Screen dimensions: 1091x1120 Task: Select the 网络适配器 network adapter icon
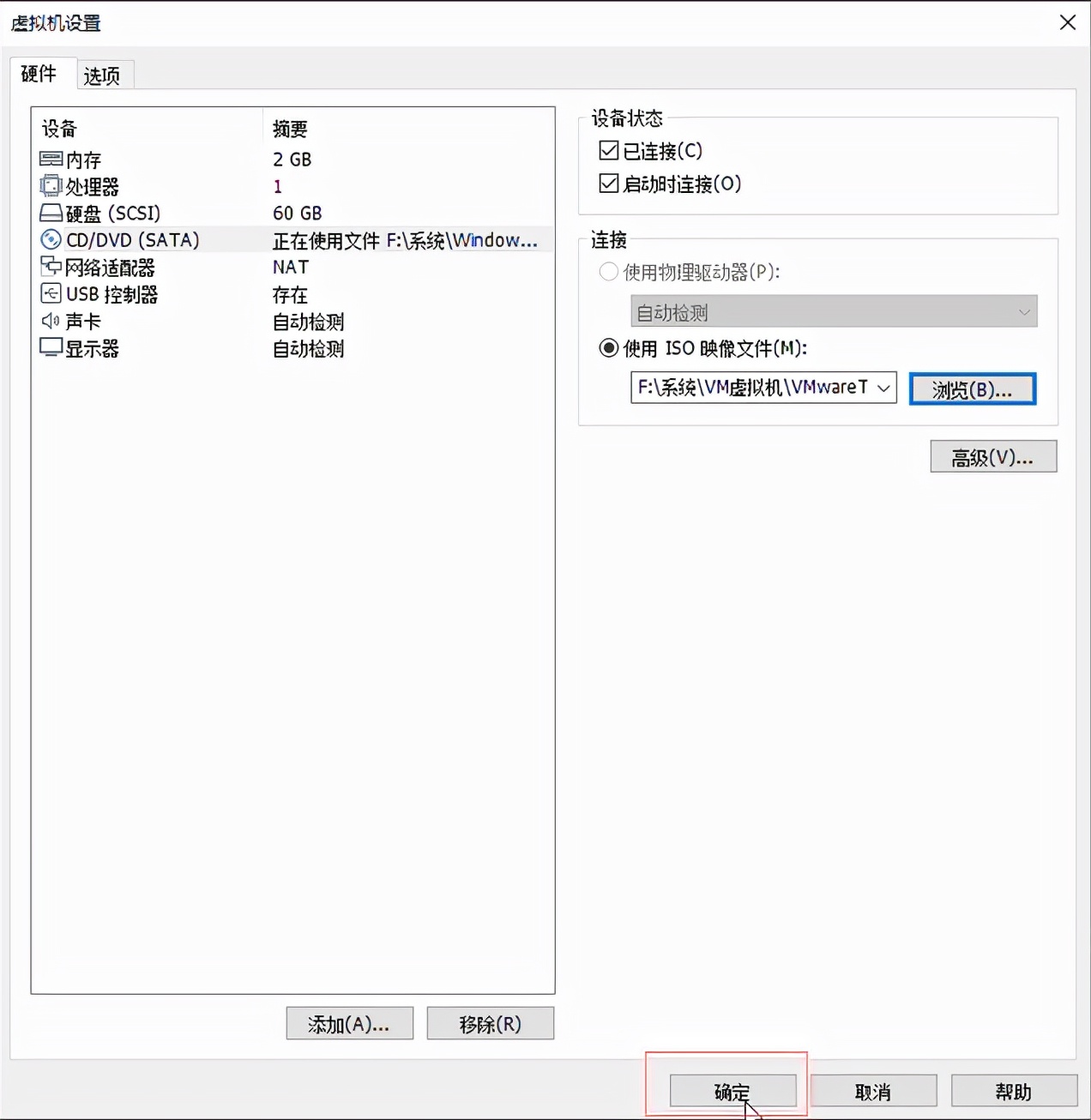coord(51,268)
